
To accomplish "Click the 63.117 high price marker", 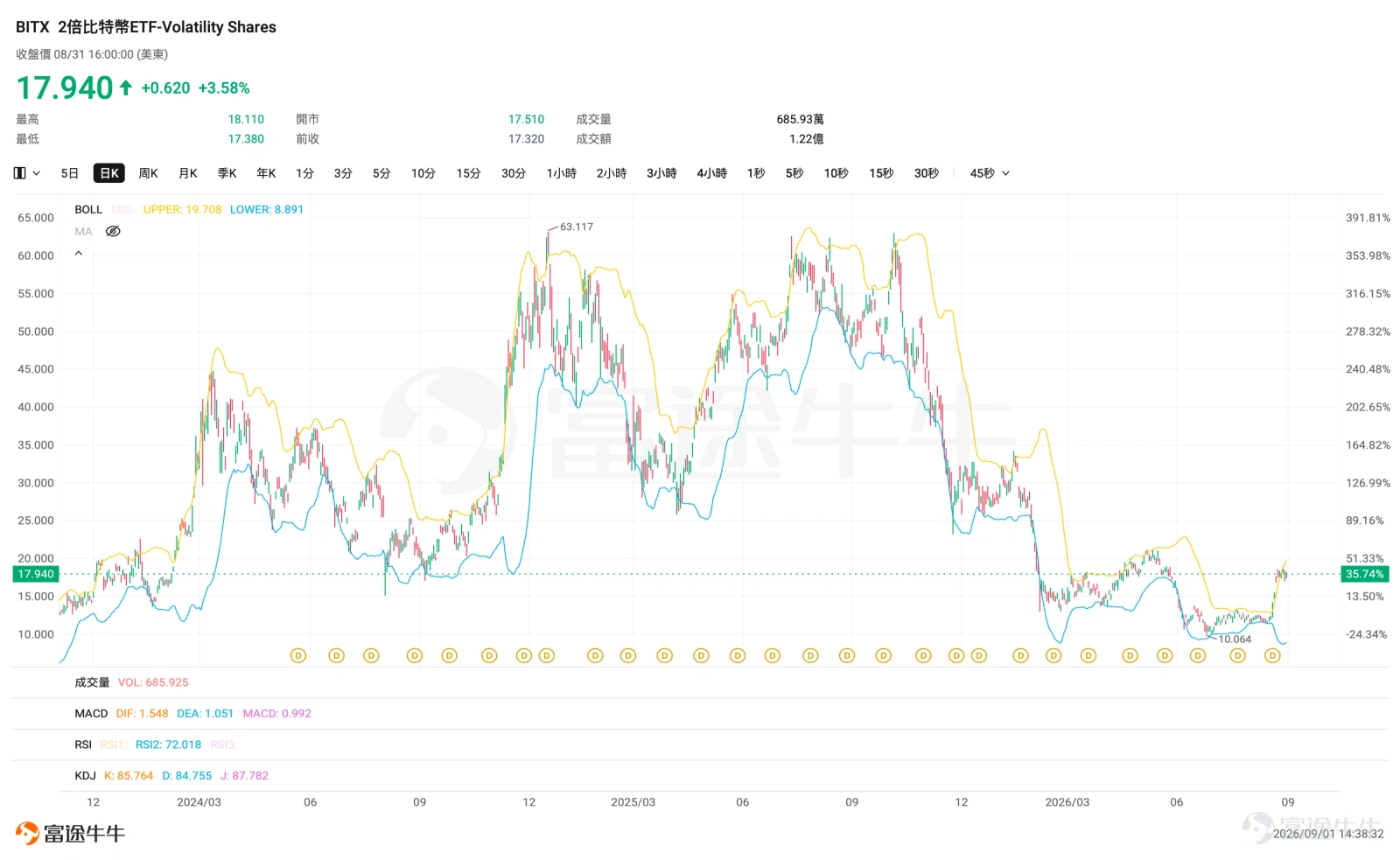I will click(576, 227).
